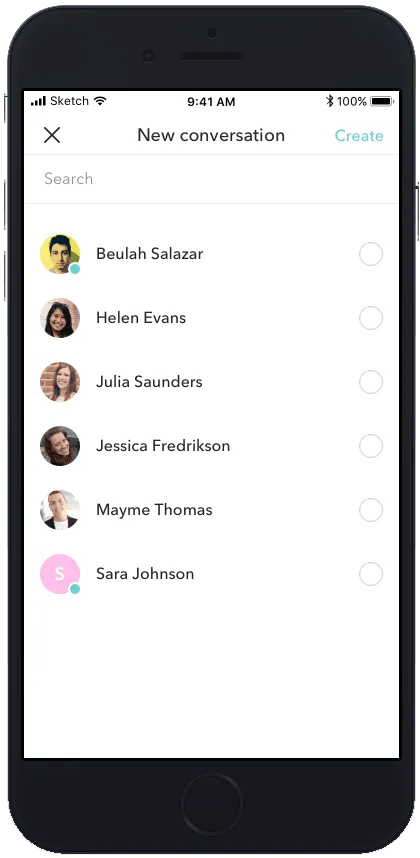Tap Mayme Thomas's profile photo
420x858 pixels.
tap(60, 510)
